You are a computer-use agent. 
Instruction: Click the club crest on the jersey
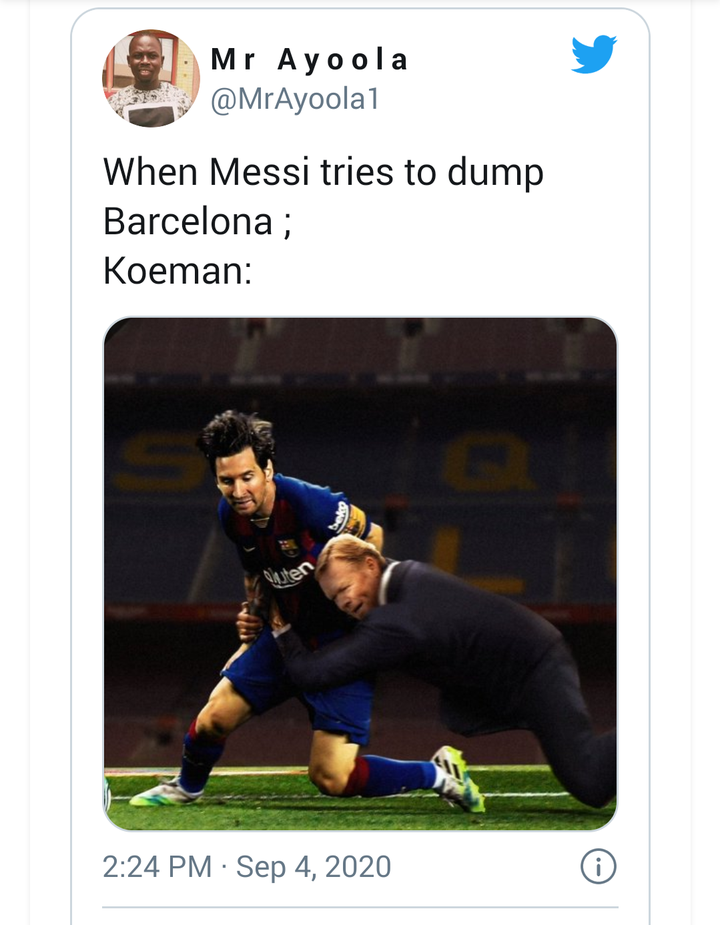coord(288,547)
